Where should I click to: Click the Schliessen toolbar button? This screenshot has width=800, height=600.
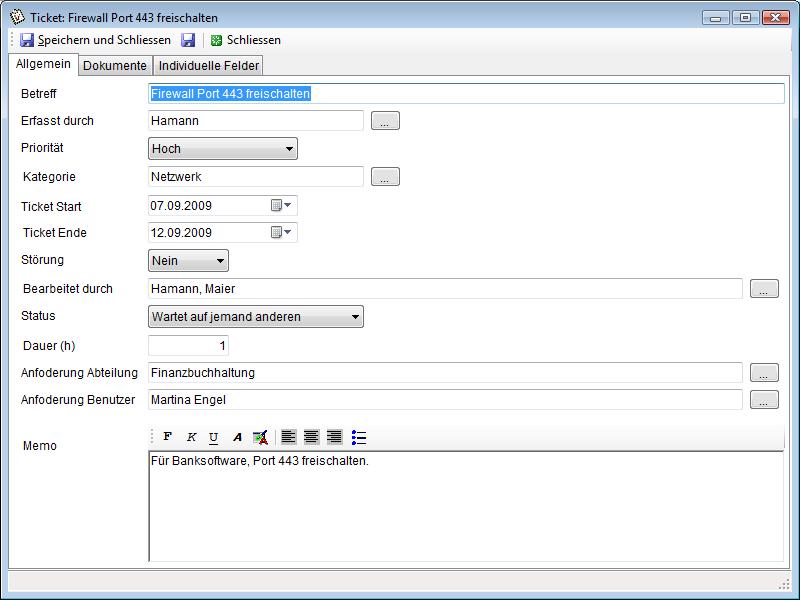[x=246, y=40]
